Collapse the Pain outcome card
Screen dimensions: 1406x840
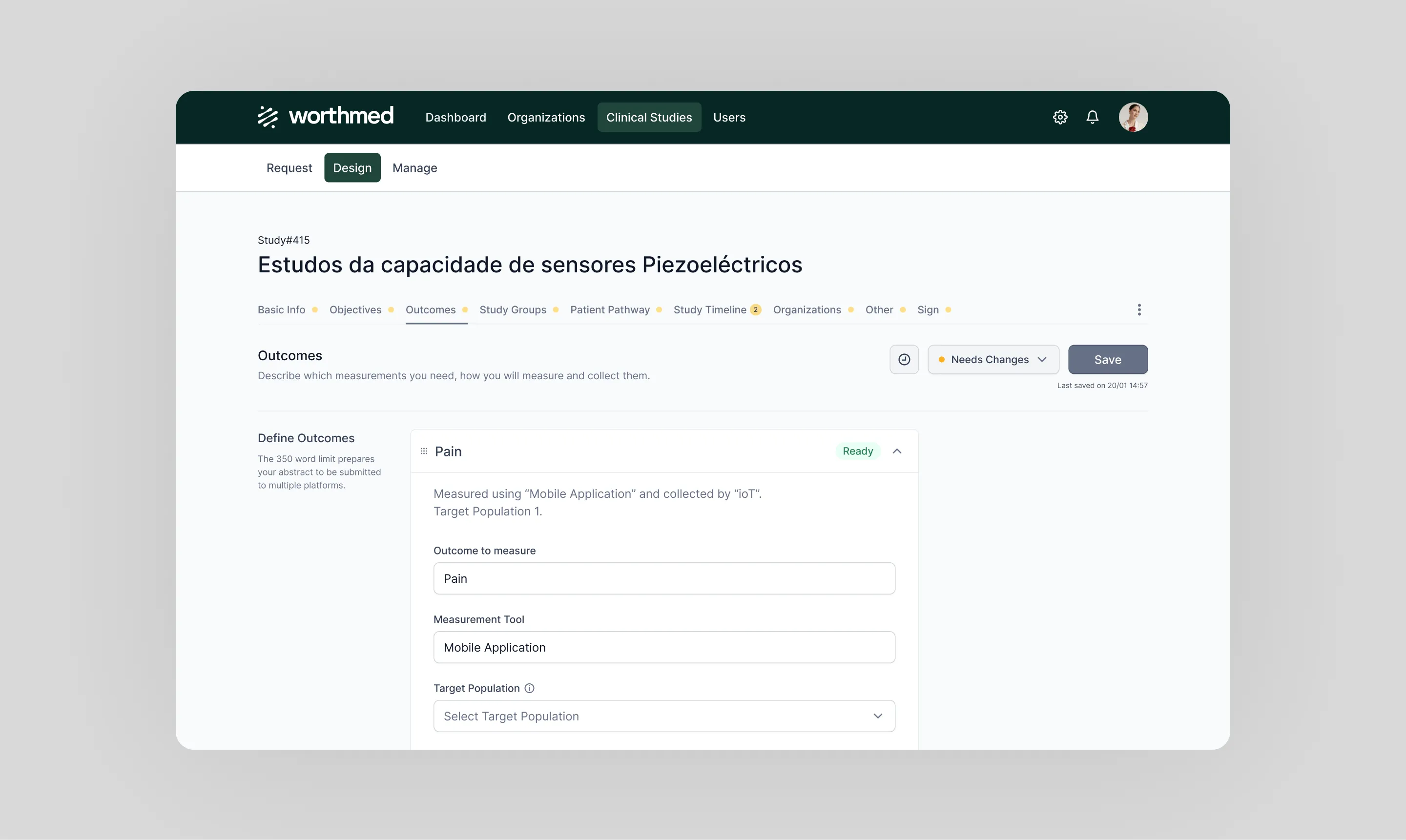pos(897,451)
